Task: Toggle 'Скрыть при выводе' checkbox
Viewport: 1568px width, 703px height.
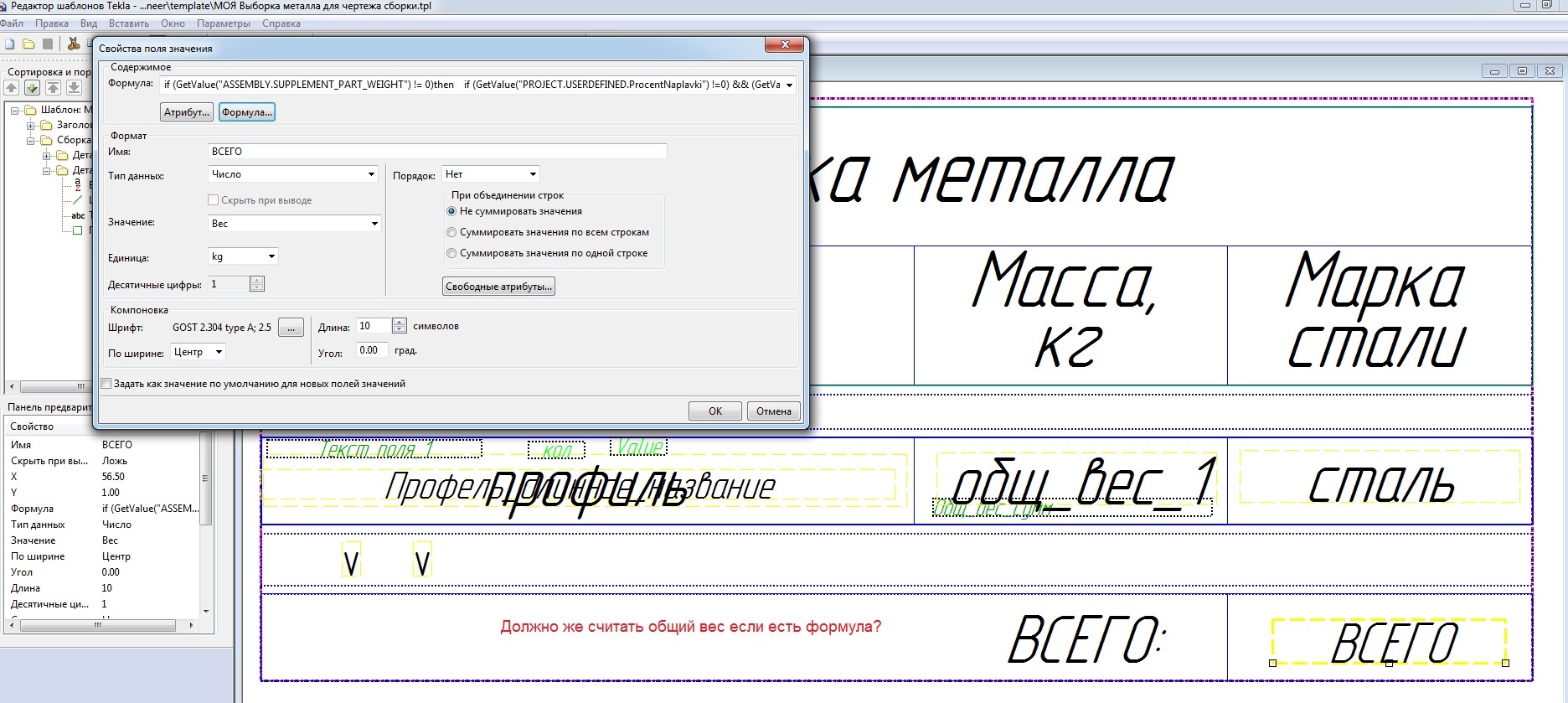Action: click(x=213, y=200)
